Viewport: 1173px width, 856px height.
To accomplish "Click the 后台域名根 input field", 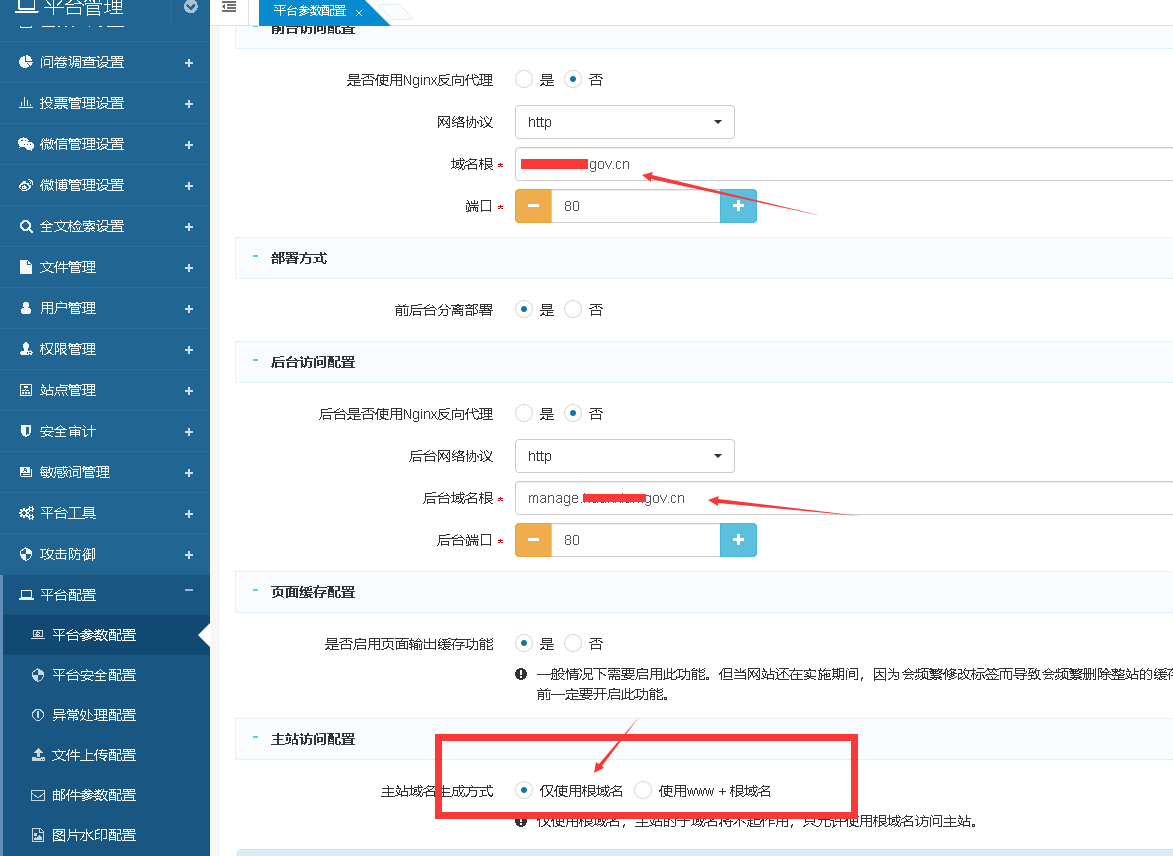I will pos(840,498).
